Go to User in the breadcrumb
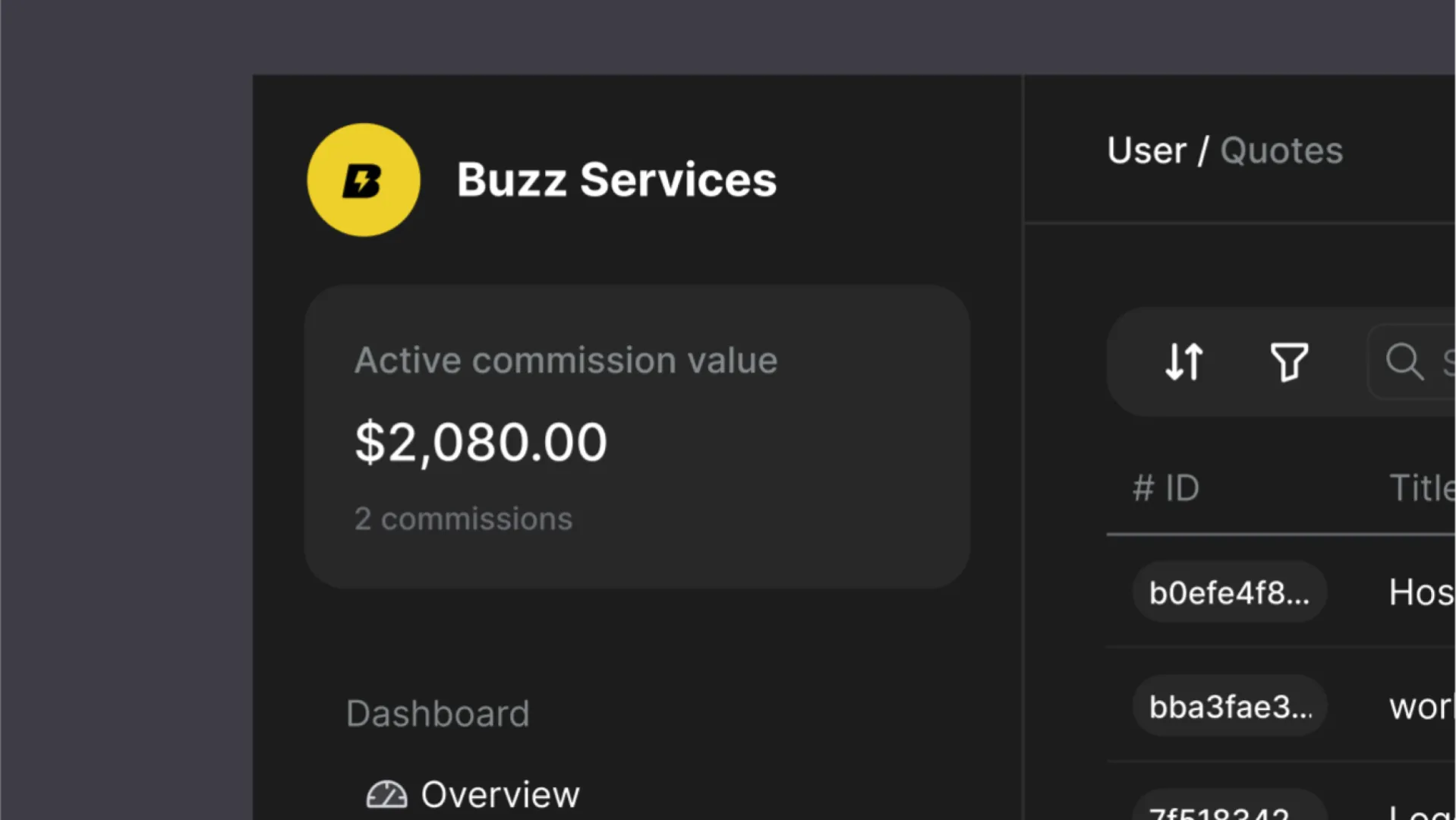Viewport: 1456px width, 820px height. point(1146,150)
